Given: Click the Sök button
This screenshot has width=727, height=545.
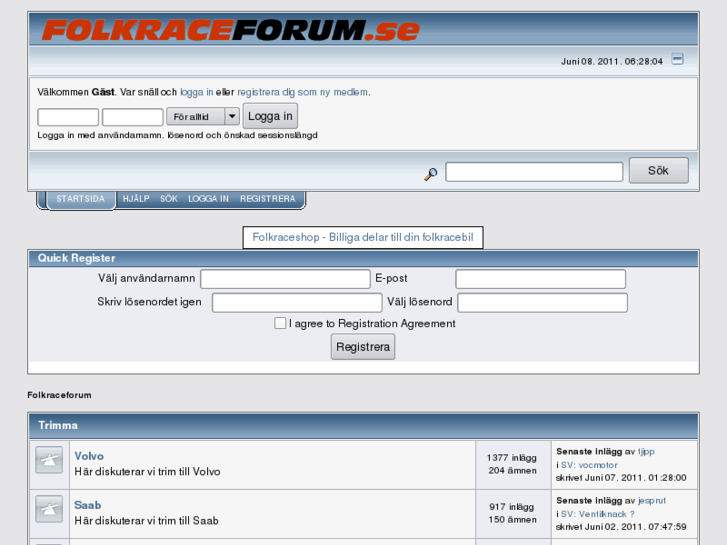Looking at the screenshot, I should click(x=658, y=171).
